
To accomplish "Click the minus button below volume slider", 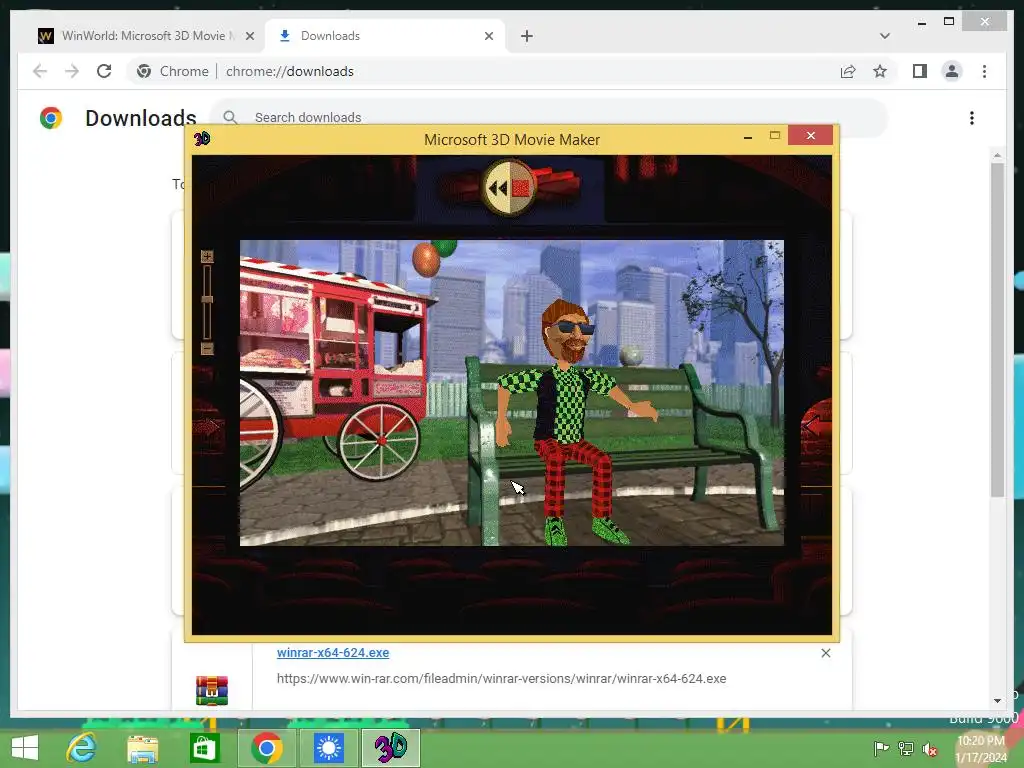I will tap(207, 349).
